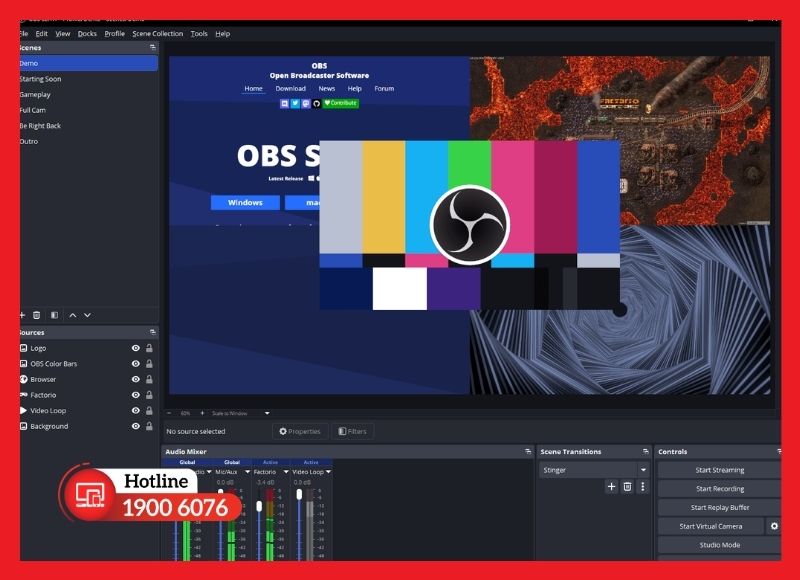Undock the Audio Mixer panel

tap(528, 451)
